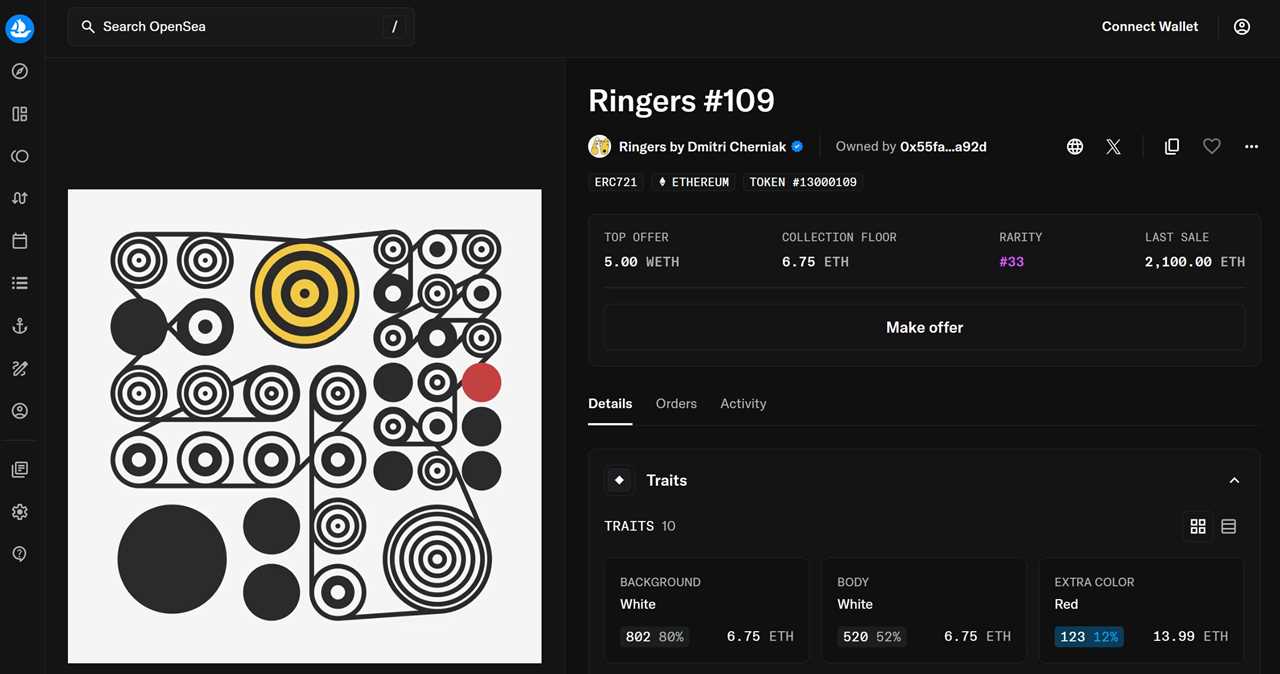This screenshot has height=674, width=1280.
Task: Click the OpenSea search field
Action: (240, 26)
